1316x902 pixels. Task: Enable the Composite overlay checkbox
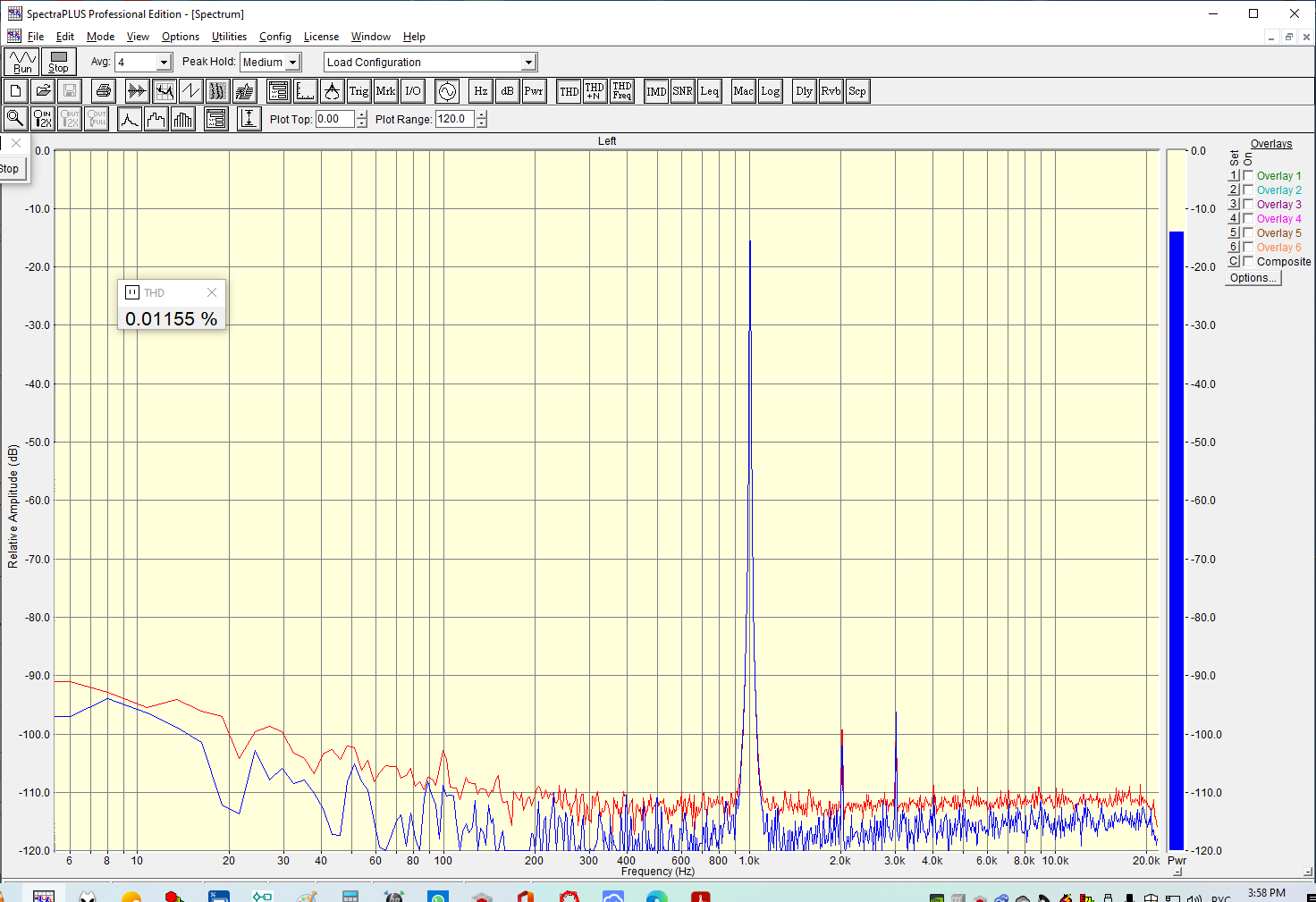click(x=1248, y=261)
